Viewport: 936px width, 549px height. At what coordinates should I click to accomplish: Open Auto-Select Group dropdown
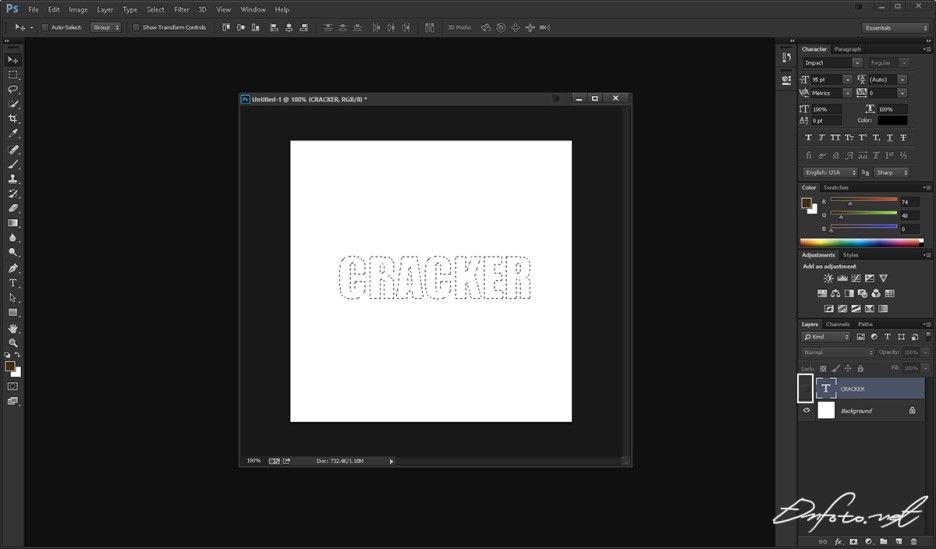coord(105,27)
